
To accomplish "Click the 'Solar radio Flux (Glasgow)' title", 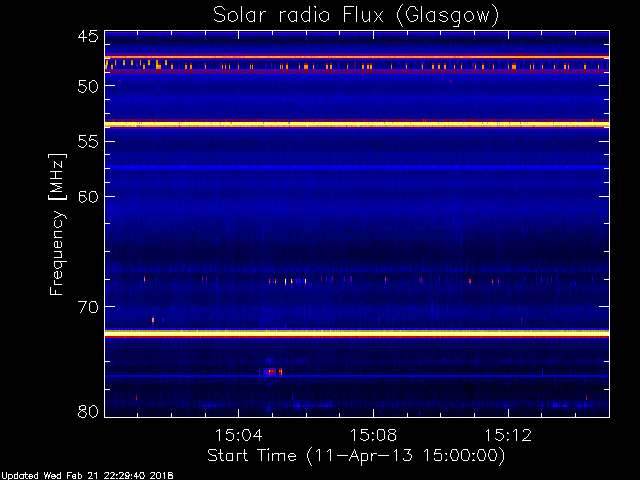I will click(x=356, y=16).
